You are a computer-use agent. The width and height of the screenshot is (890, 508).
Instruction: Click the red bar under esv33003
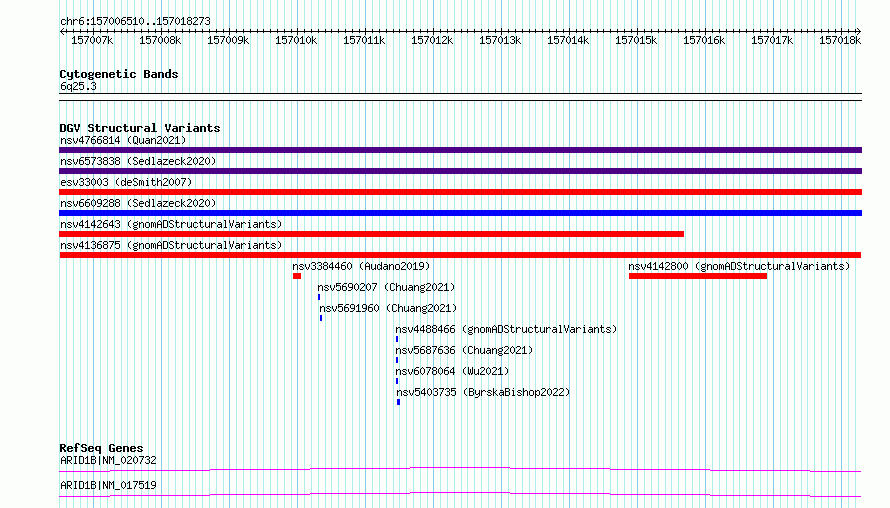pyautogui.click(x=460, y=192)
